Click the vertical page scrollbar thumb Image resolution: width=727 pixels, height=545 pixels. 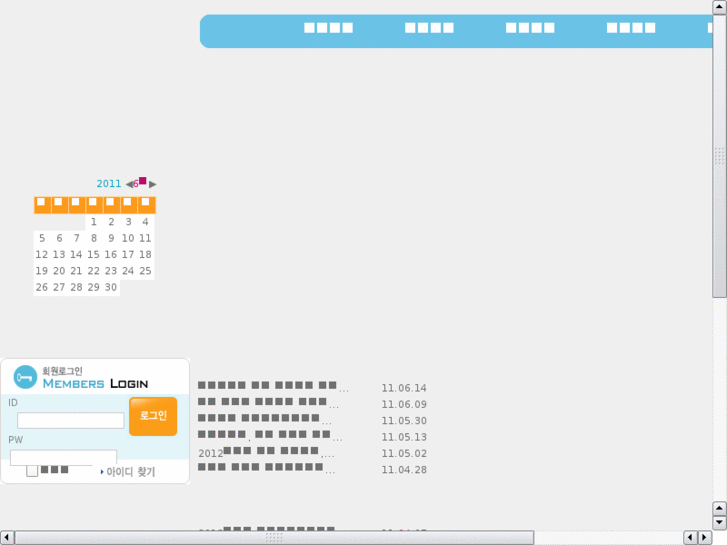(x=720, y=156)
